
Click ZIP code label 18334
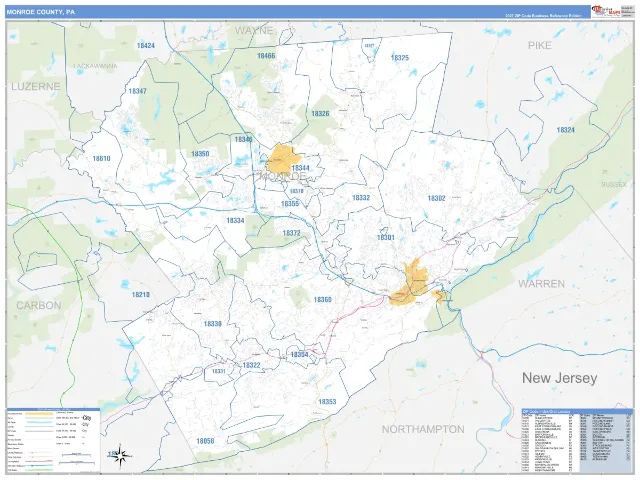click(236, 220)
